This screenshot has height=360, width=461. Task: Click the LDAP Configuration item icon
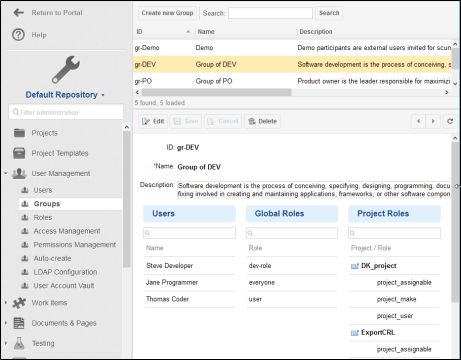tap(25, 272)
